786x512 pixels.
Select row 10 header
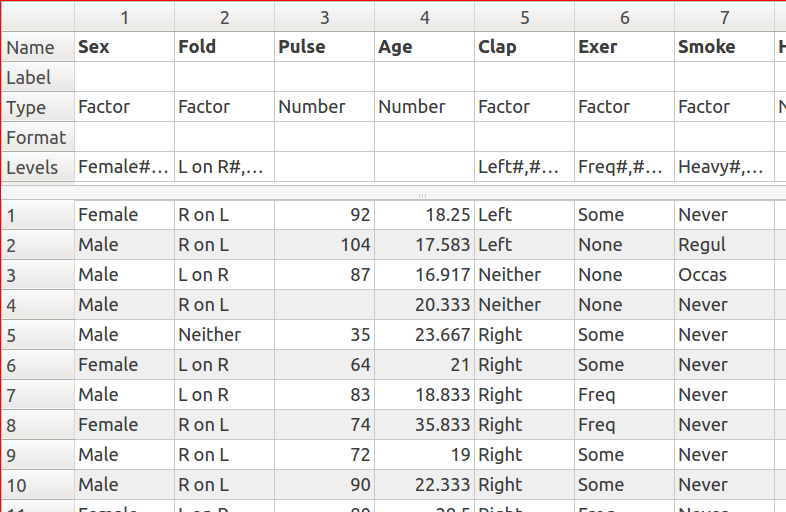38,485
